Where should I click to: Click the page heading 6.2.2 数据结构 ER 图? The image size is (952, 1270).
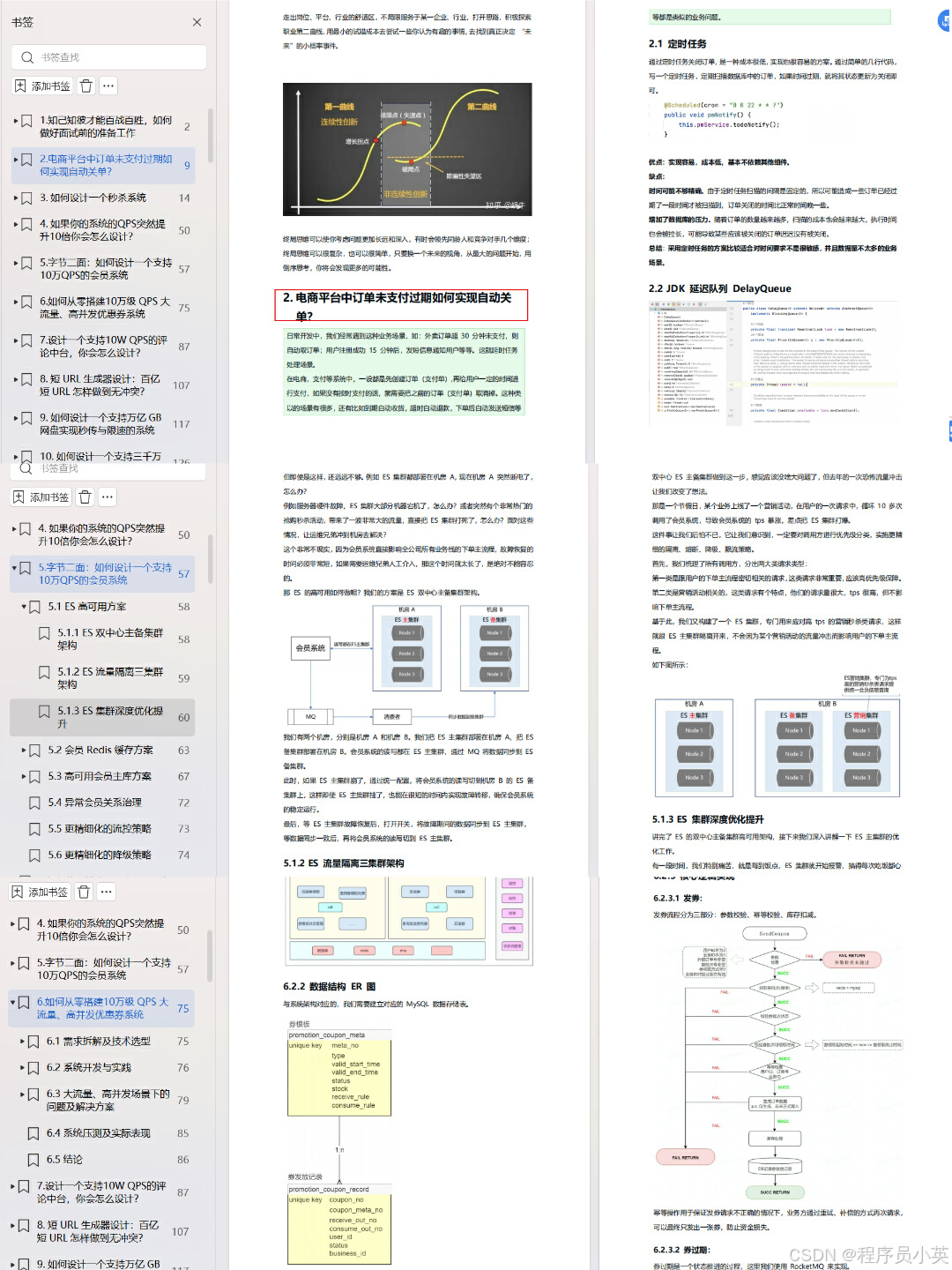(329, 987)
